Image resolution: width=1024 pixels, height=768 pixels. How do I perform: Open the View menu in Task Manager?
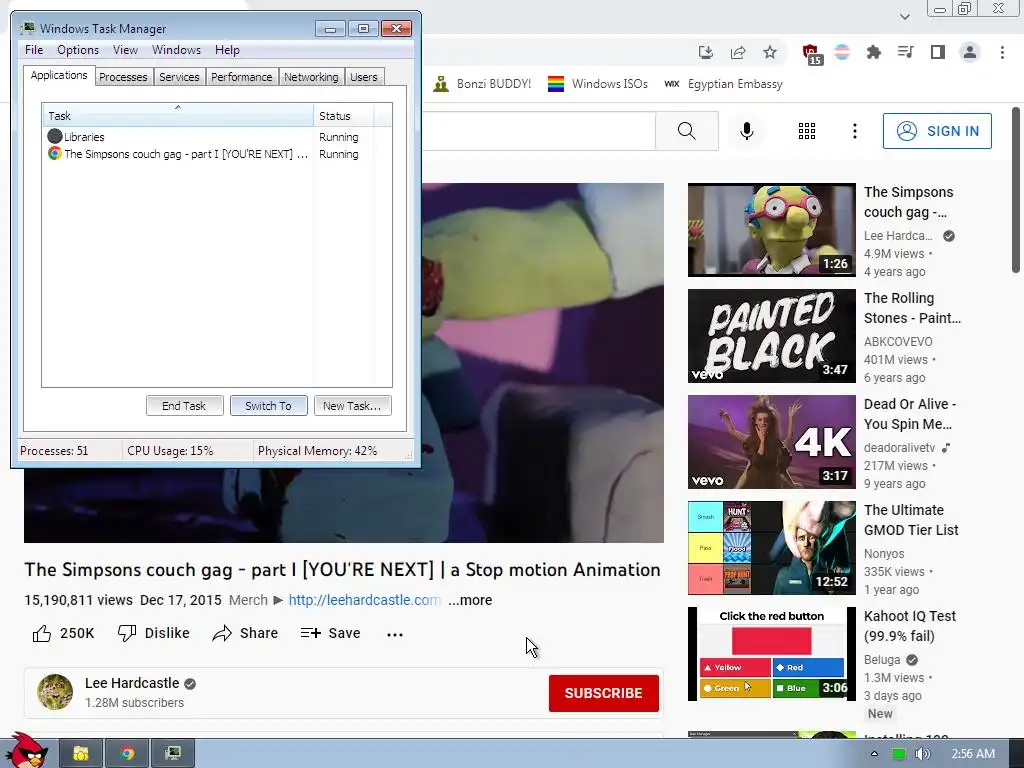(125, 50)
